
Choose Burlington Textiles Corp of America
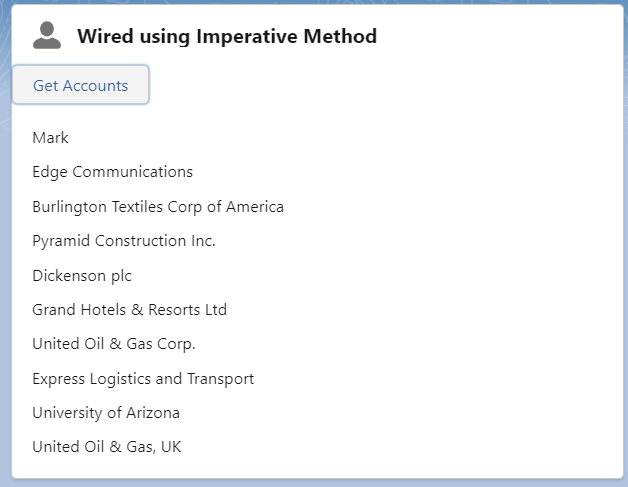tap(158, 207)
